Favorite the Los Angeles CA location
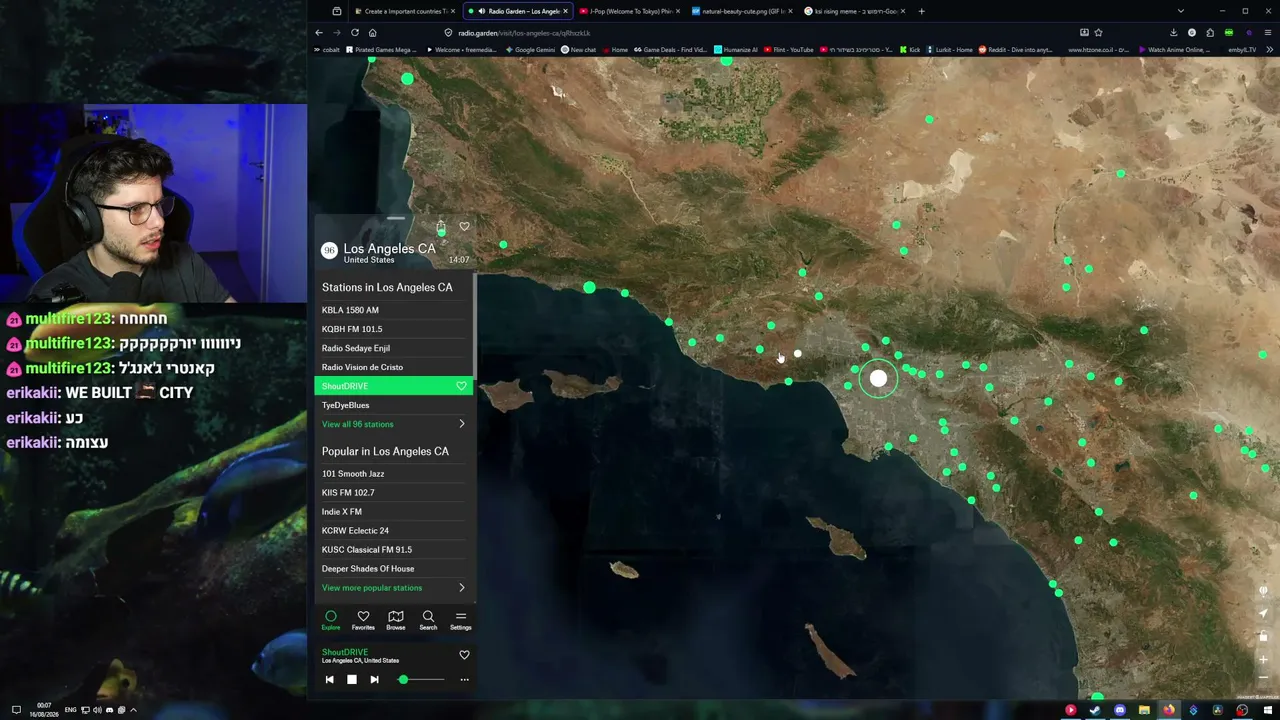 coord(464,227)
